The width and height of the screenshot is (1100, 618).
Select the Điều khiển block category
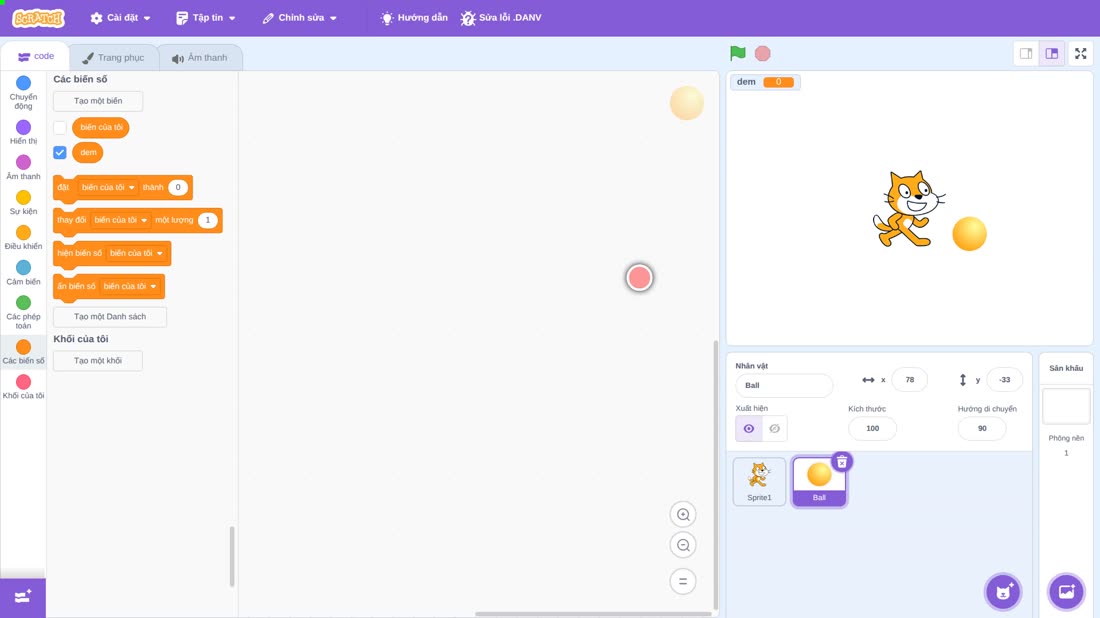tap(23, 237)
